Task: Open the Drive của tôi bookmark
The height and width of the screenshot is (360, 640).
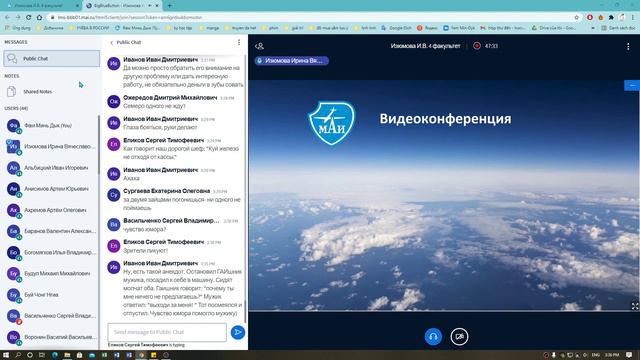Action: [554, 28]
